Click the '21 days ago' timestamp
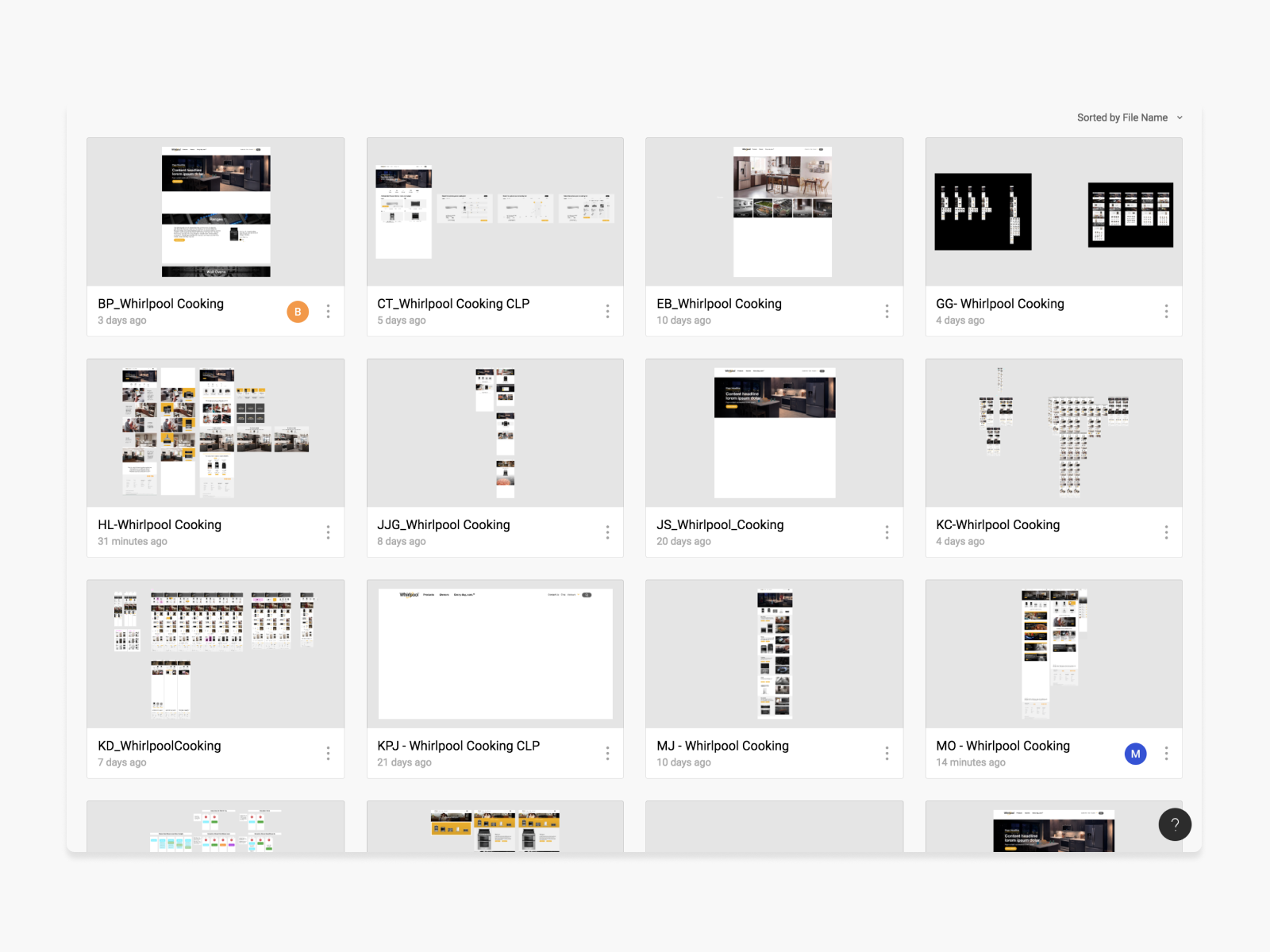The width and height of the screenshot is (1270, 952). point(404,762)
